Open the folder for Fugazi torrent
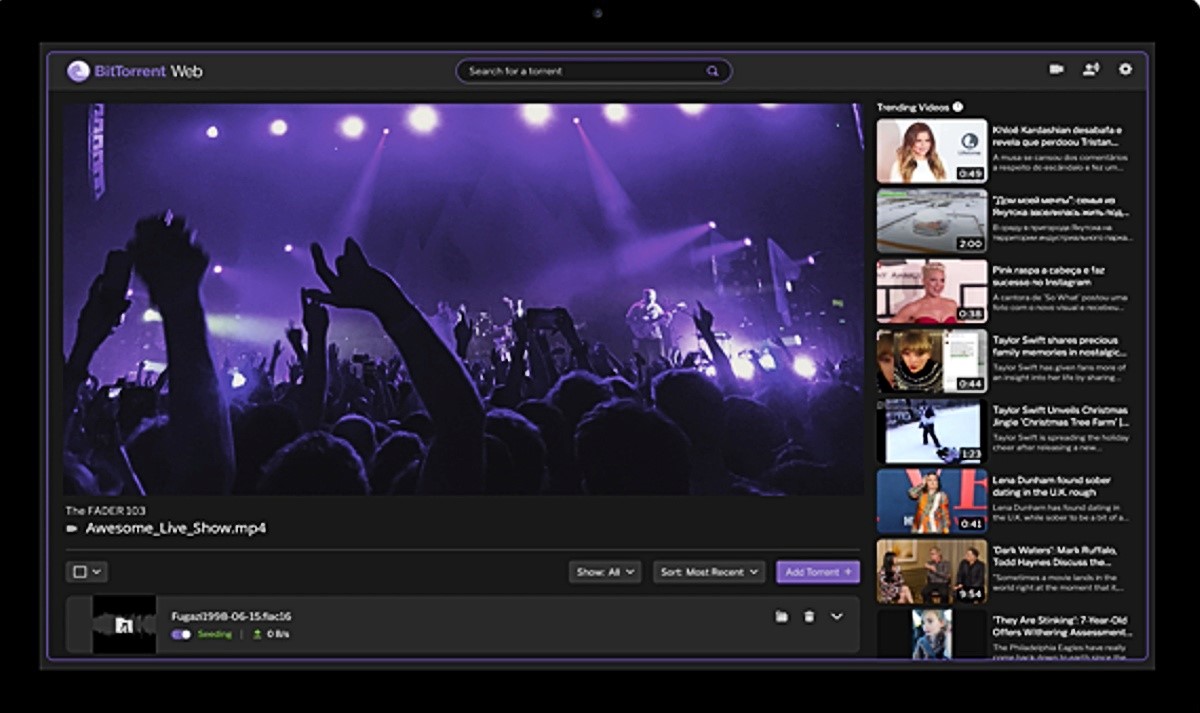The image size is (1200, 713). point(781,617)
